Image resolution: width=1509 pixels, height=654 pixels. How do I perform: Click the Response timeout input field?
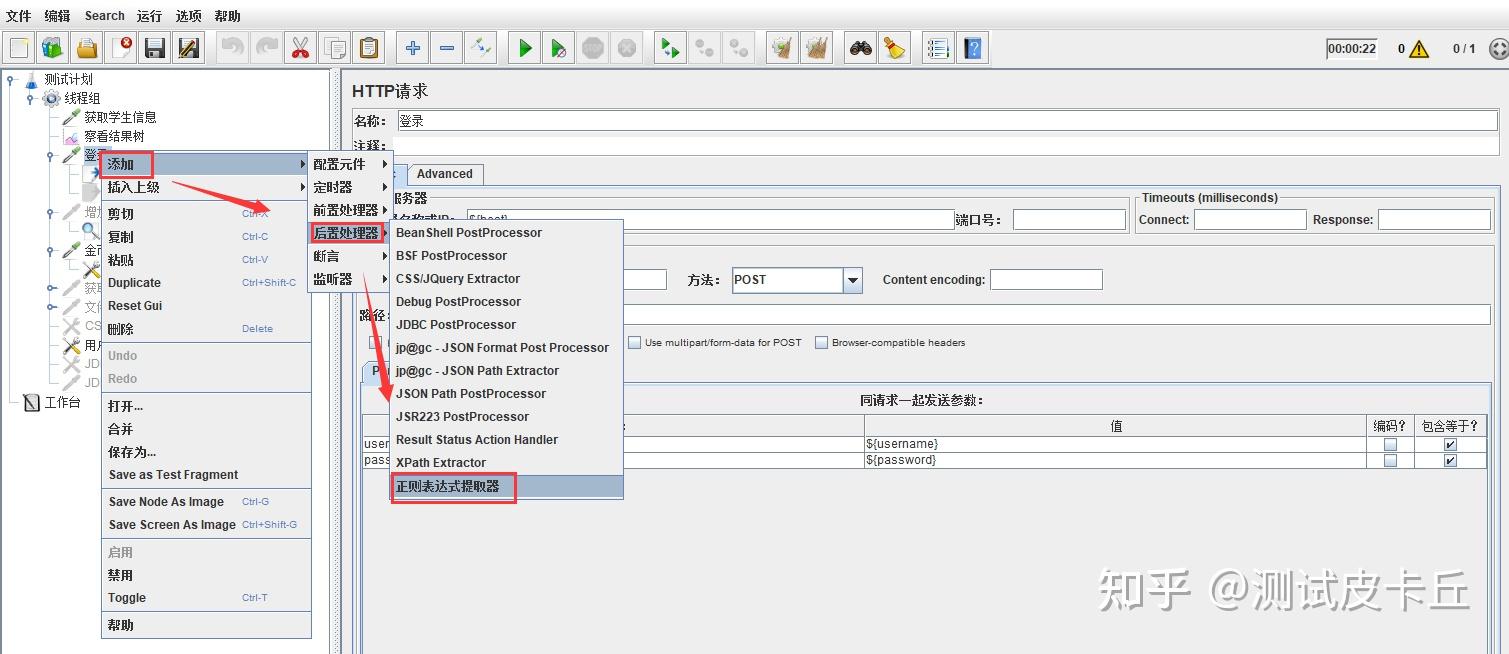tap(1434, 220)
